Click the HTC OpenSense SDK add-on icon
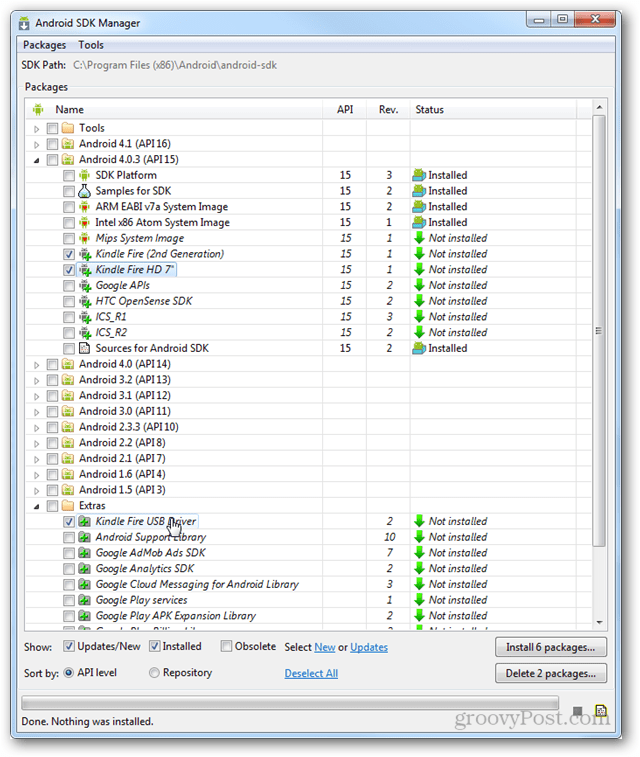 tap(85, 301)
